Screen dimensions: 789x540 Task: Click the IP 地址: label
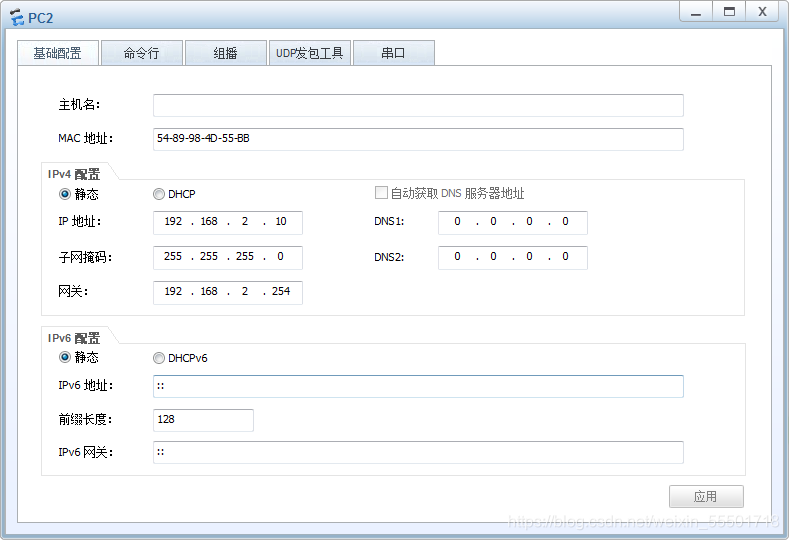80,221
